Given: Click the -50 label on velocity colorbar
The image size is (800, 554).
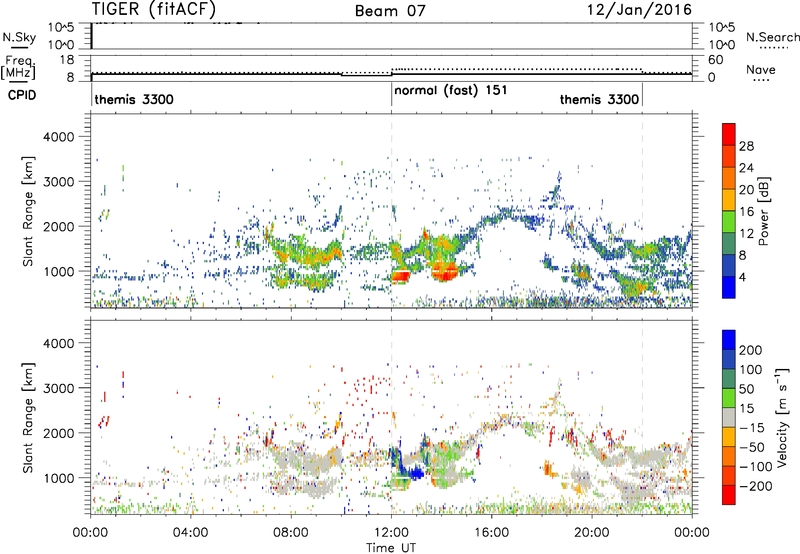Looking at the screenshot, I should tap(753, 447).
